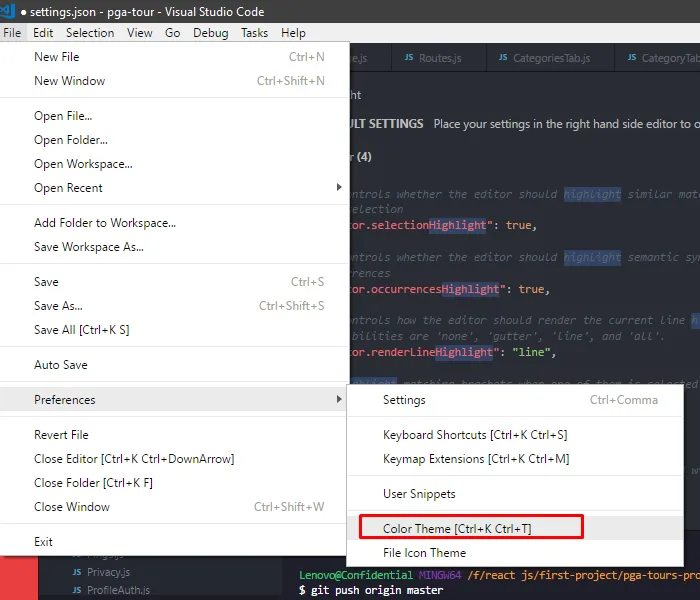Click the selectionHighlight setting line

(443, 225)
